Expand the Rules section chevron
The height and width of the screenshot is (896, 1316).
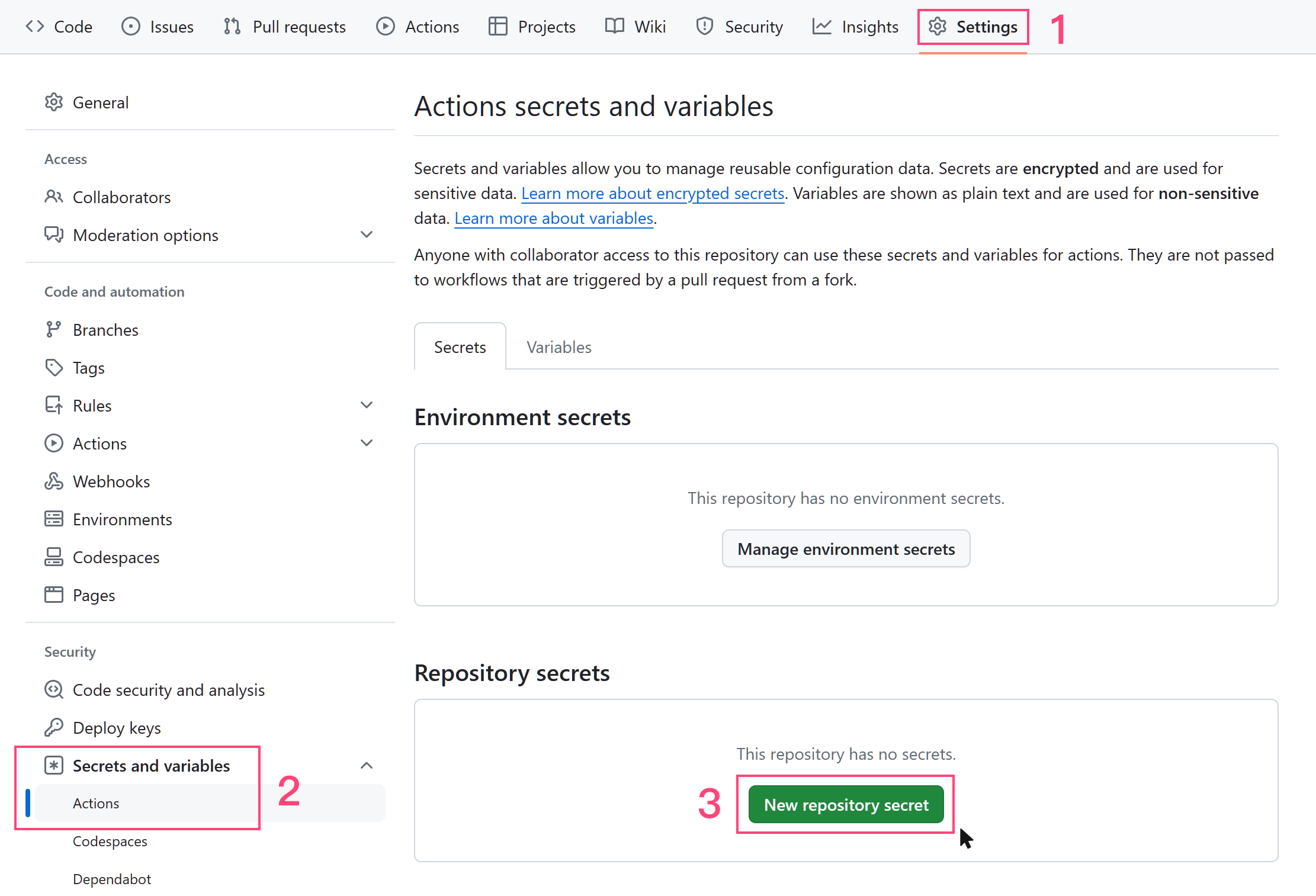click(367, 405)
